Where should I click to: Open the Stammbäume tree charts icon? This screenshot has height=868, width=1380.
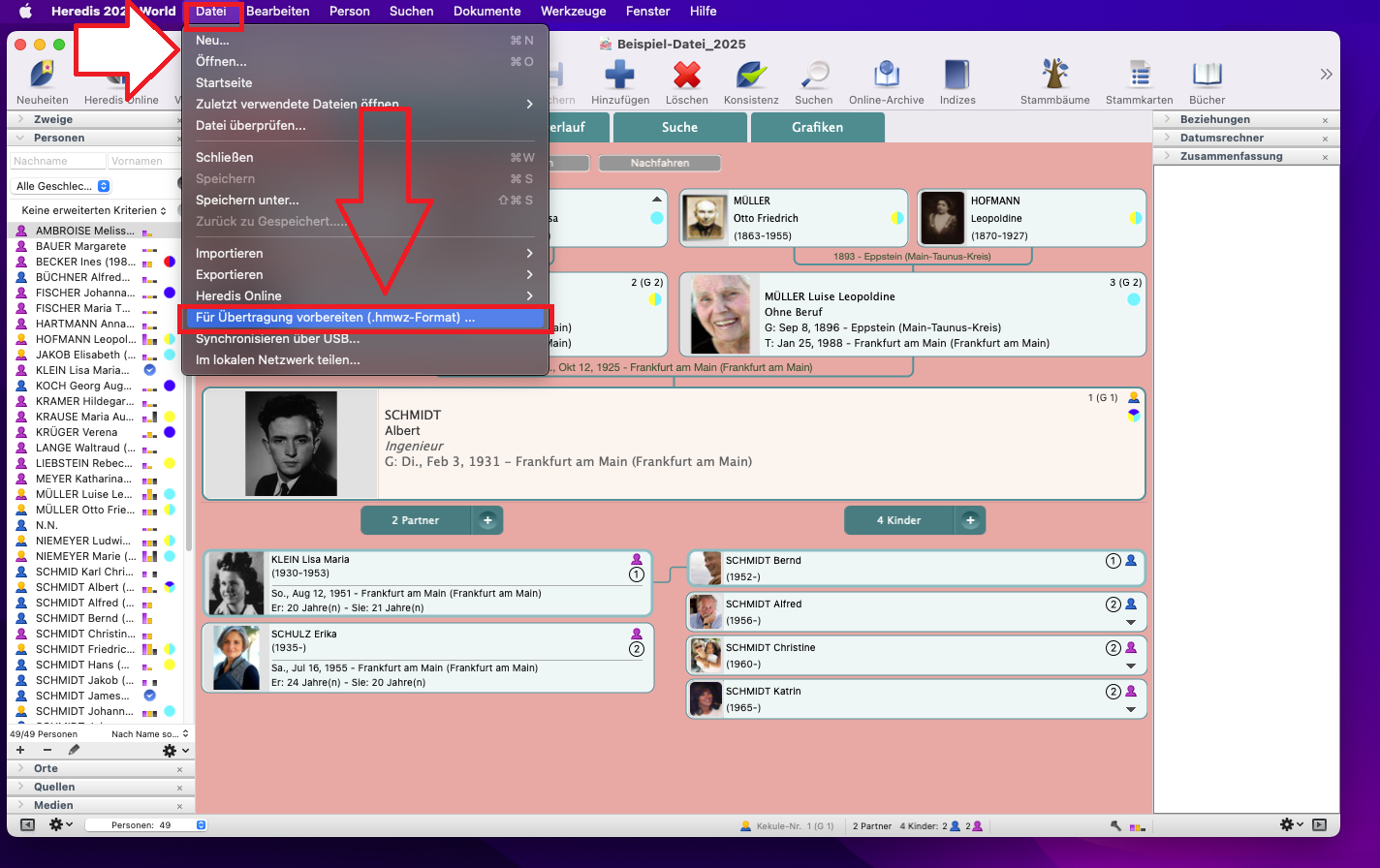tap(1054, 76)
